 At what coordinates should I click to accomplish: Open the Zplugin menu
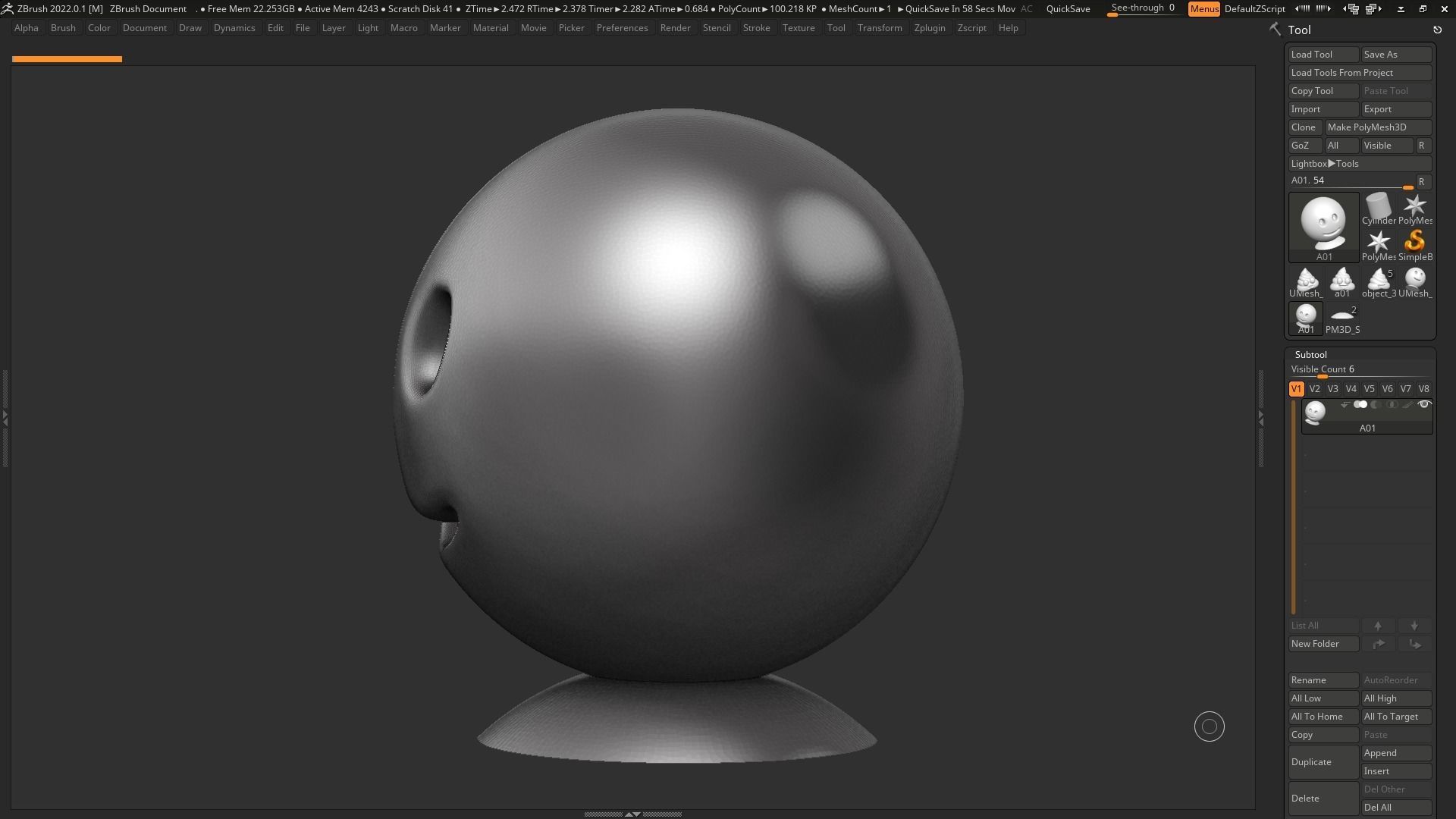tap(930, 28)
